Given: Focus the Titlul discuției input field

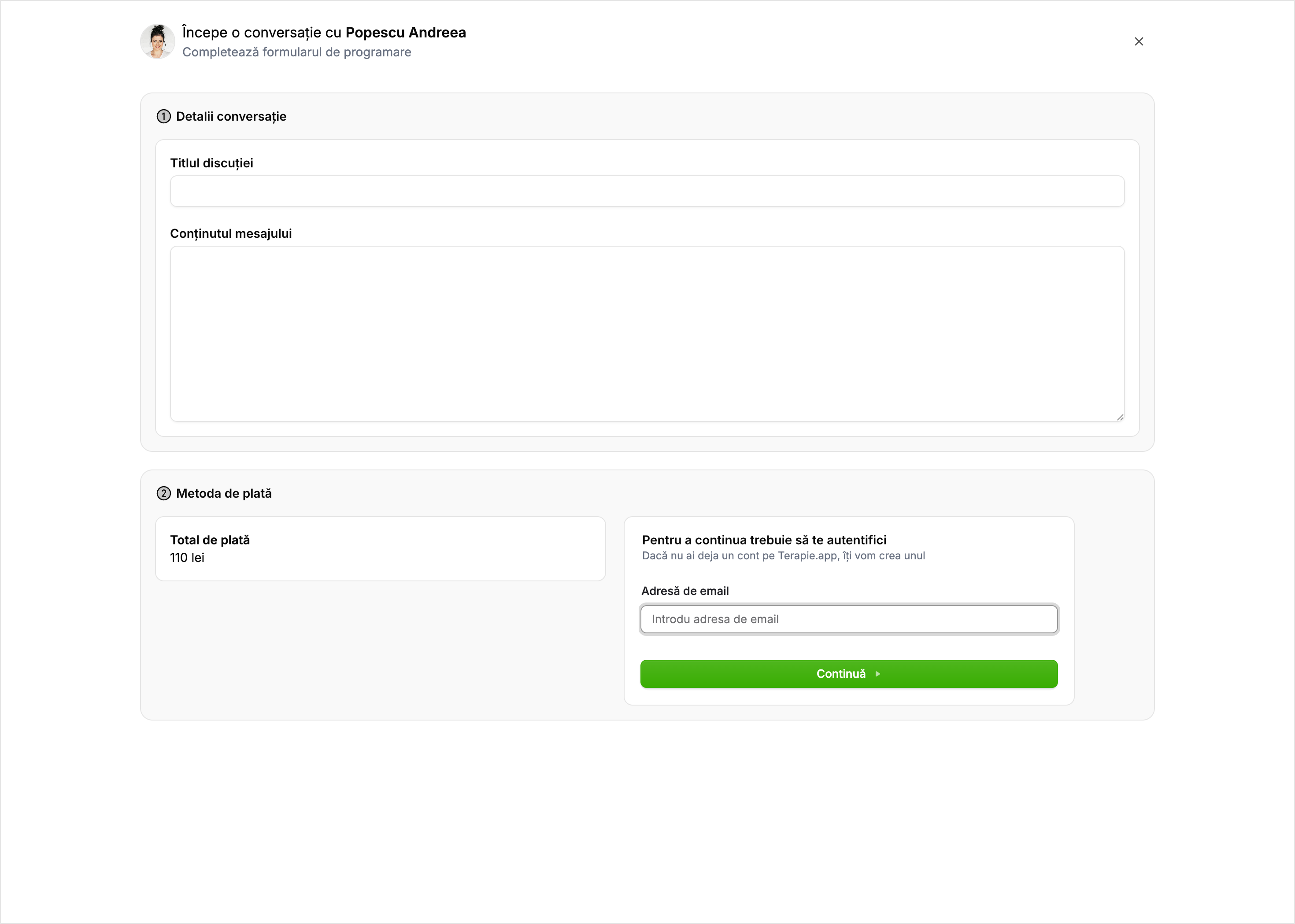Looking at the screenshot, I should [x=647, y=191].
